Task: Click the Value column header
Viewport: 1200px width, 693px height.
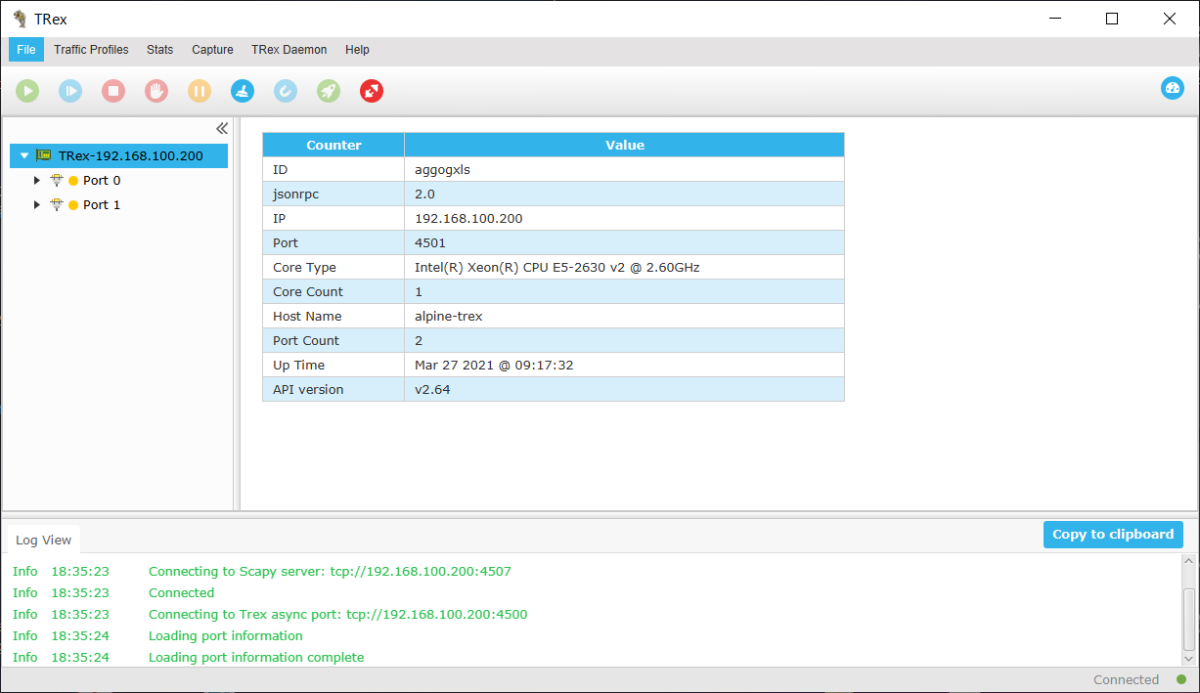Action: [x=625, y=145]
